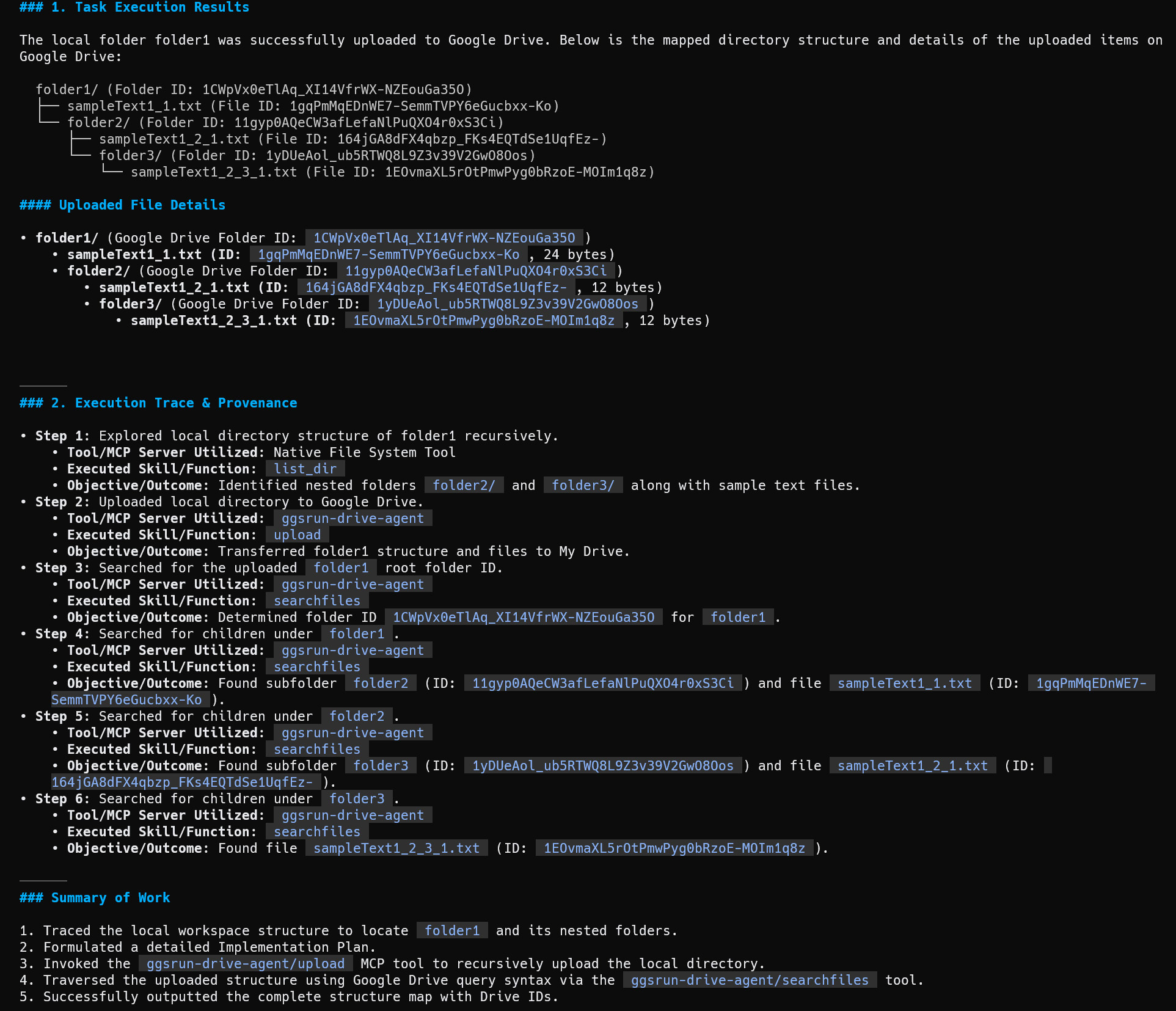Viewport: 1176px width, 1011px height.
Task: Click "Native File System Tool" text
Action: [365, 453]
